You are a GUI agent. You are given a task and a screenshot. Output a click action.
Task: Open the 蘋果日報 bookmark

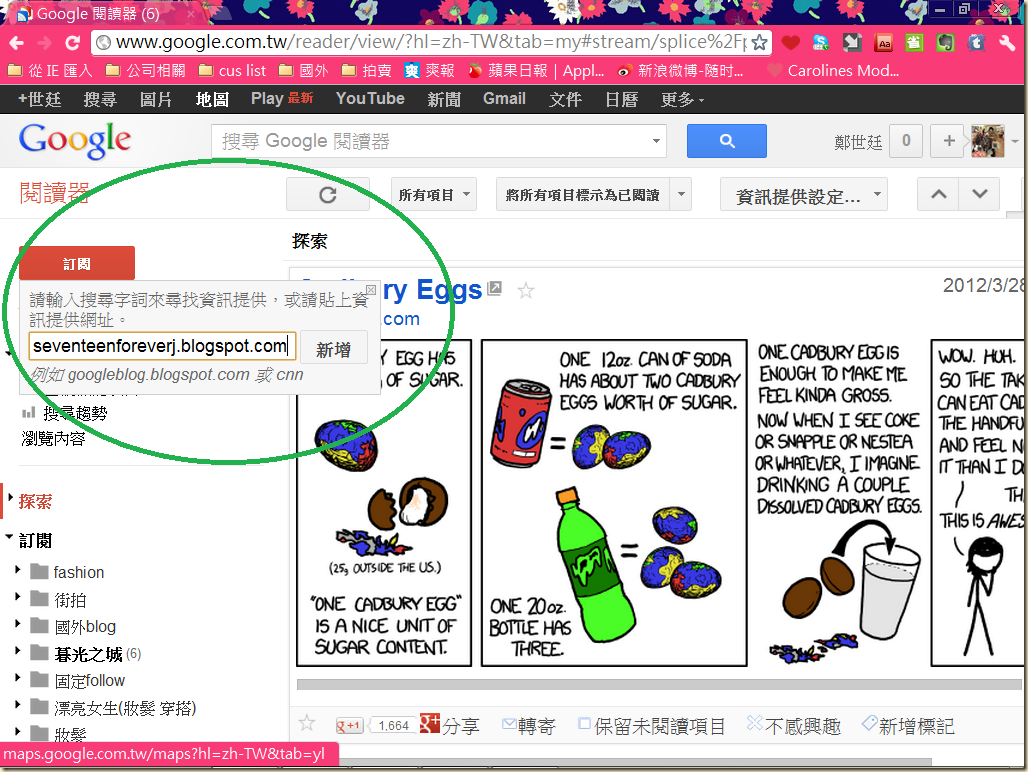[x=536, y=71]
